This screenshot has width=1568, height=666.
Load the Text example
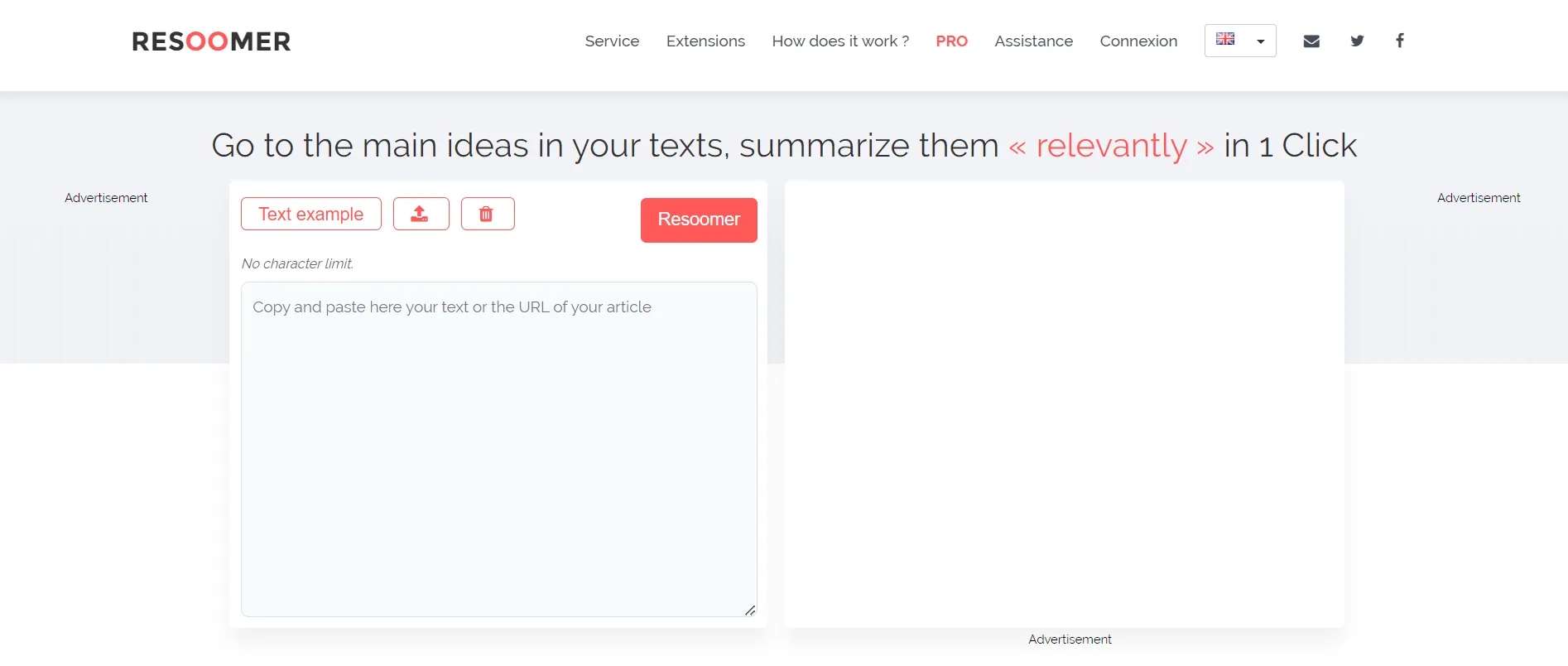311,214
